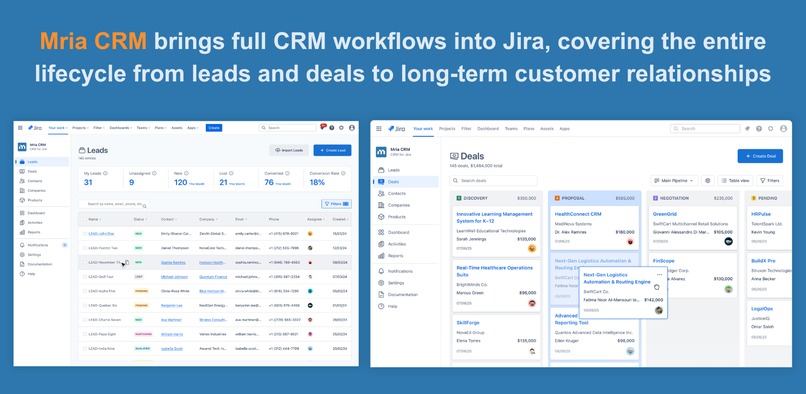The height and width of the screenshot is (394, 806).
Task: Click search magnifier in leads search field
Action: point(144,205)
